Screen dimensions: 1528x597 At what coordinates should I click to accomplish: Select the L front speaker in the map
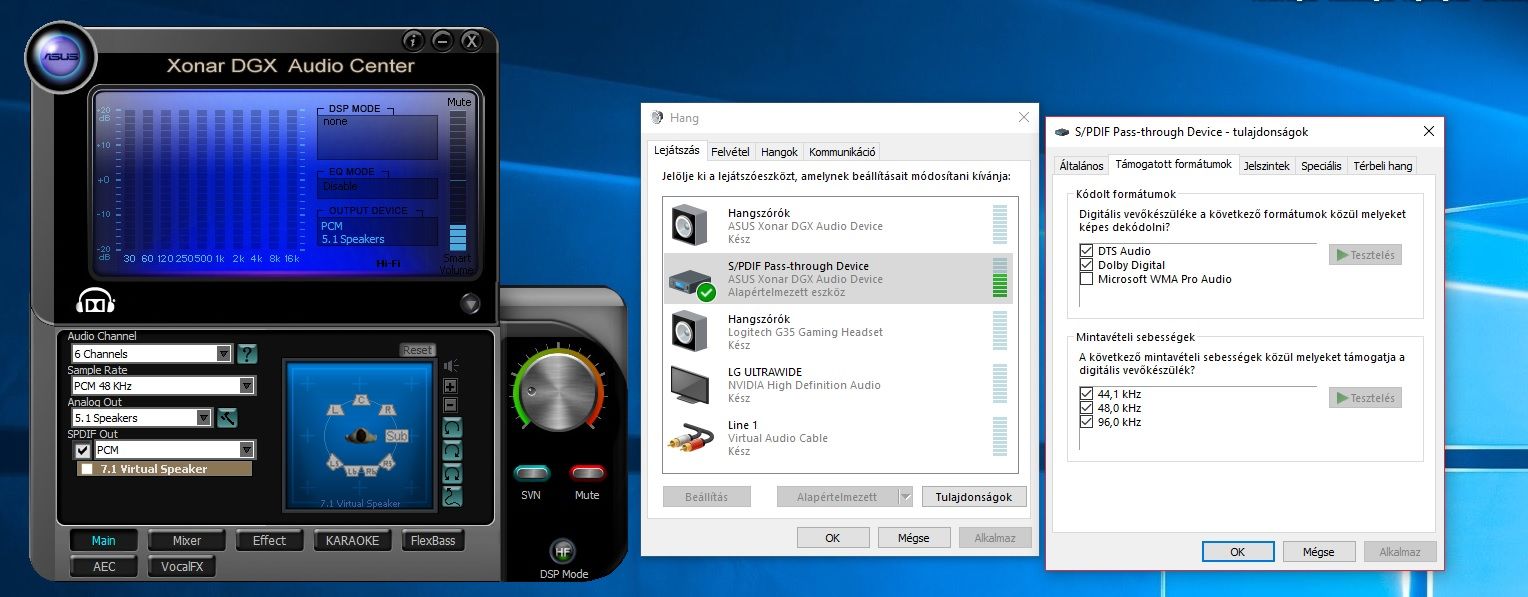[336, 411]
